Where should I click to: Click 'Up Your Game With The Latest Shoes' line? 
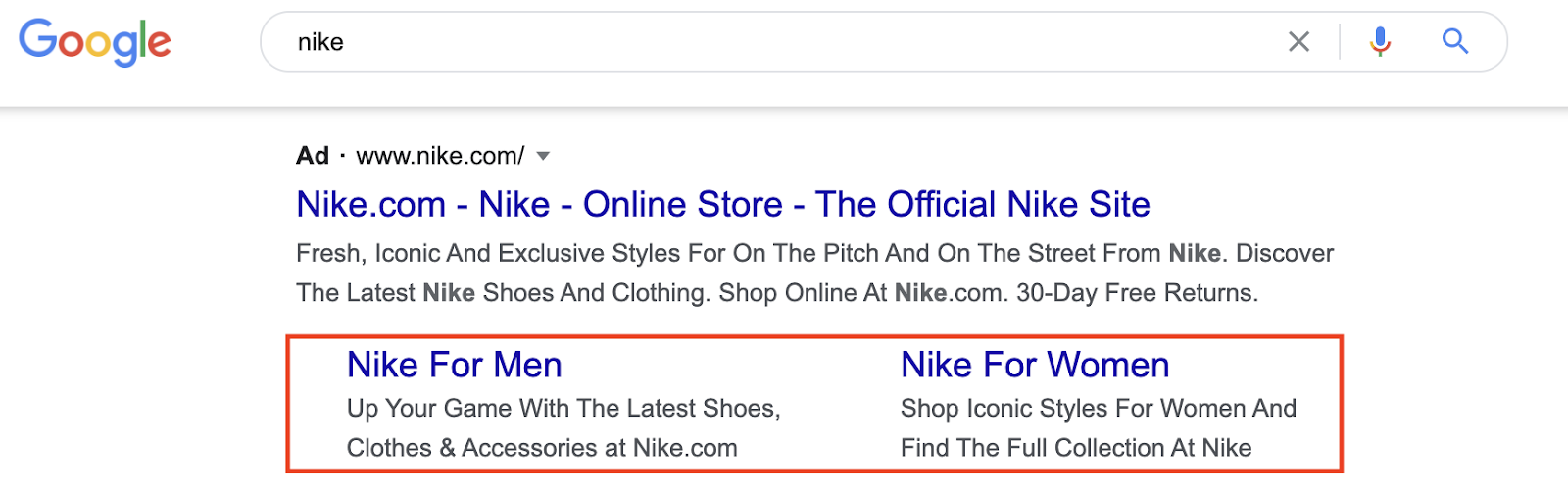click(x=563, y=408)
